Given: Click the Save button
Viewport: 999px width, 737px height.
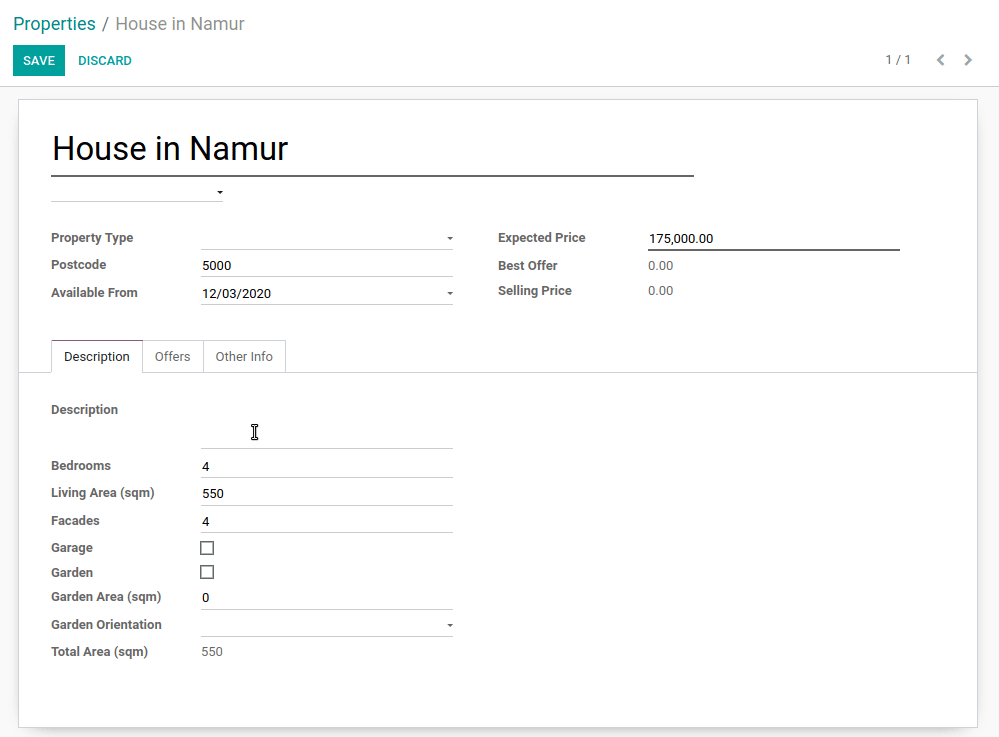Looking at the screenshot, I should click(39, 61).
